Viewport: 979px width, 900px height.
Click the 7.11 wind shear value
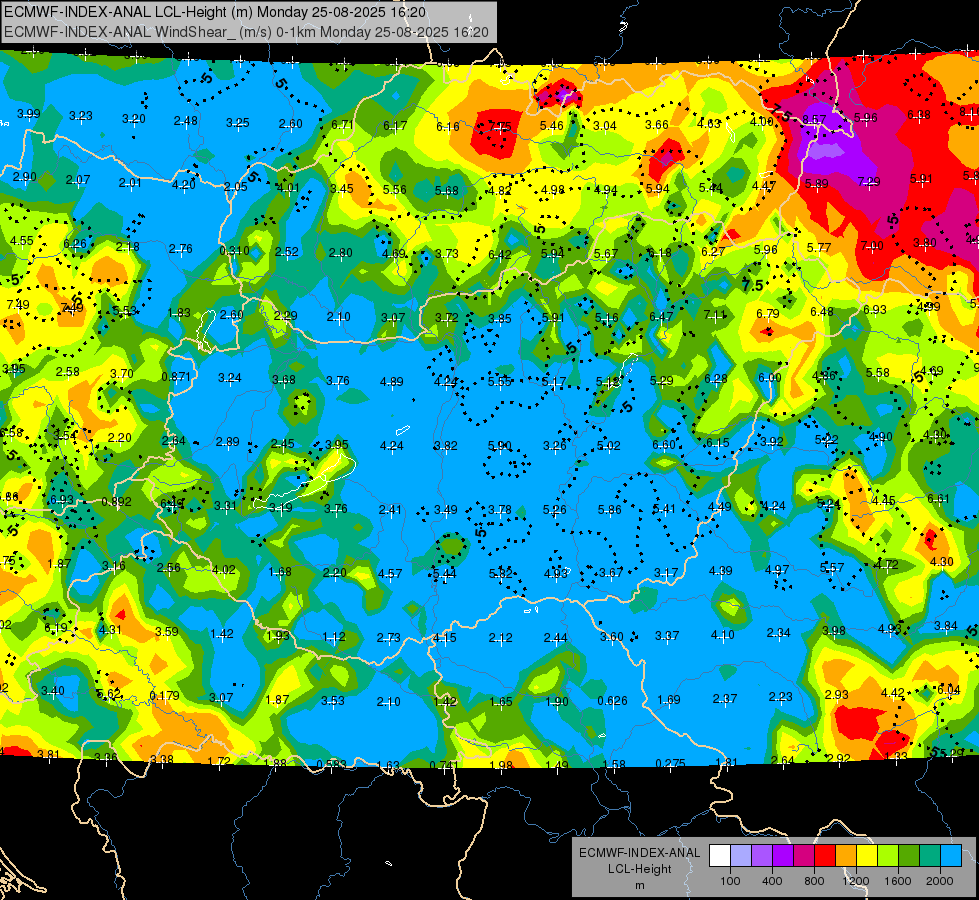tap(715, 314)
